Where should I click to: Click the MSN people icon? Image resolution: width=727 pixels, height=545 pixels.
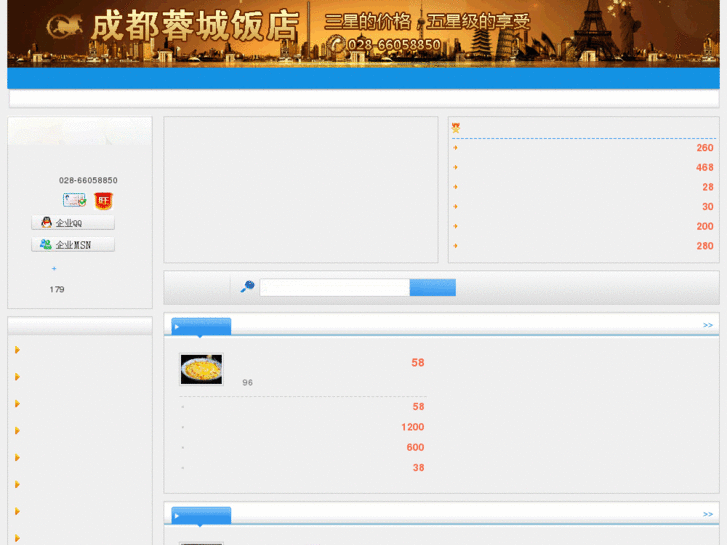pos(45,244)
